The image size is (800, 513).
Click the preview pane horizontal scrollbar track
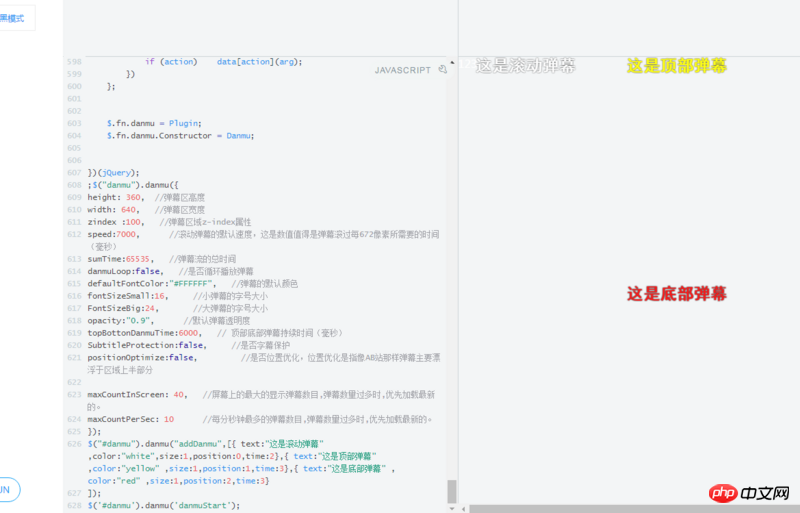(634, 509)
